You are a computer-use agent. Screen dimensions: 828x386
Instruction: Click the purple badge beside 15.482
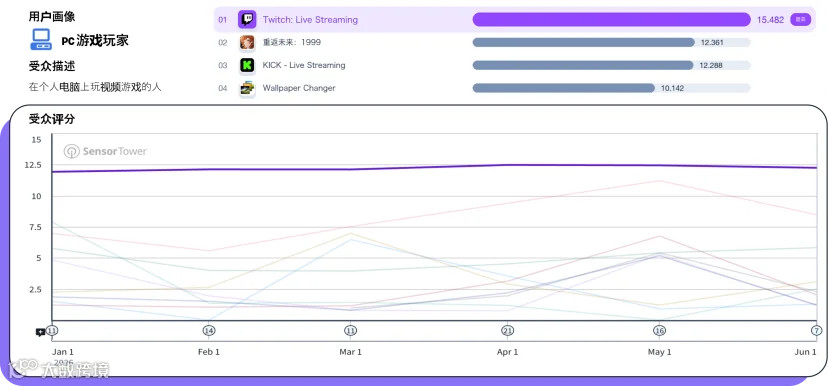click(801, 20)
